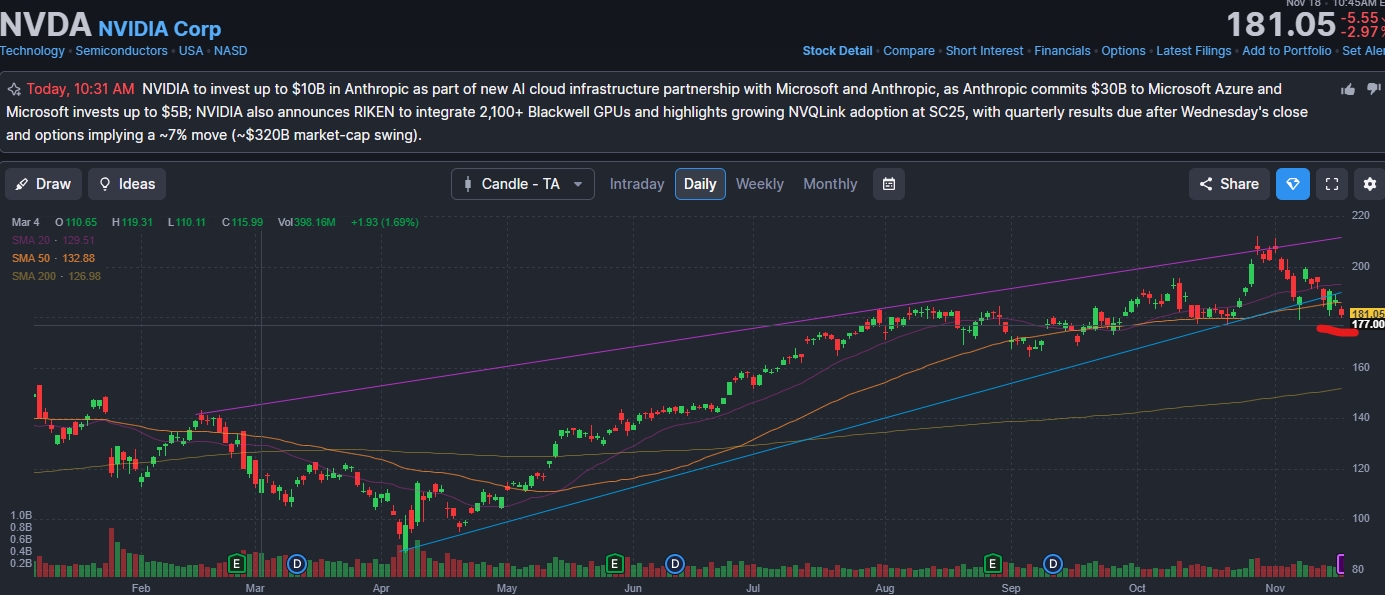This screenshot has width=1385, height=595.
Task: Enter fullscreen chart mode
Action: (x=1331, y=184)
